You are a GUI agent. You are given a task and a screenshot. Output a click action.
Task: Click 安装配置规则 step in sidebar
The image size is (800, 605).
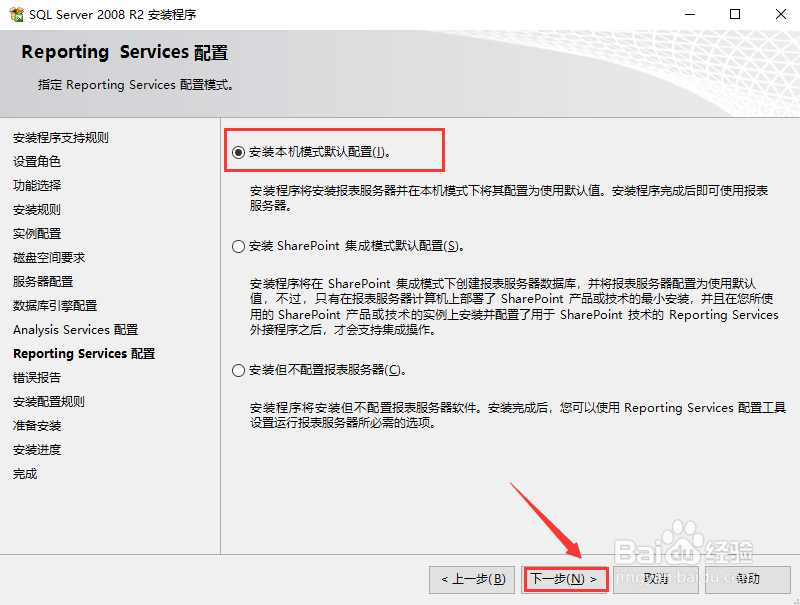click(x=49, y=401)
